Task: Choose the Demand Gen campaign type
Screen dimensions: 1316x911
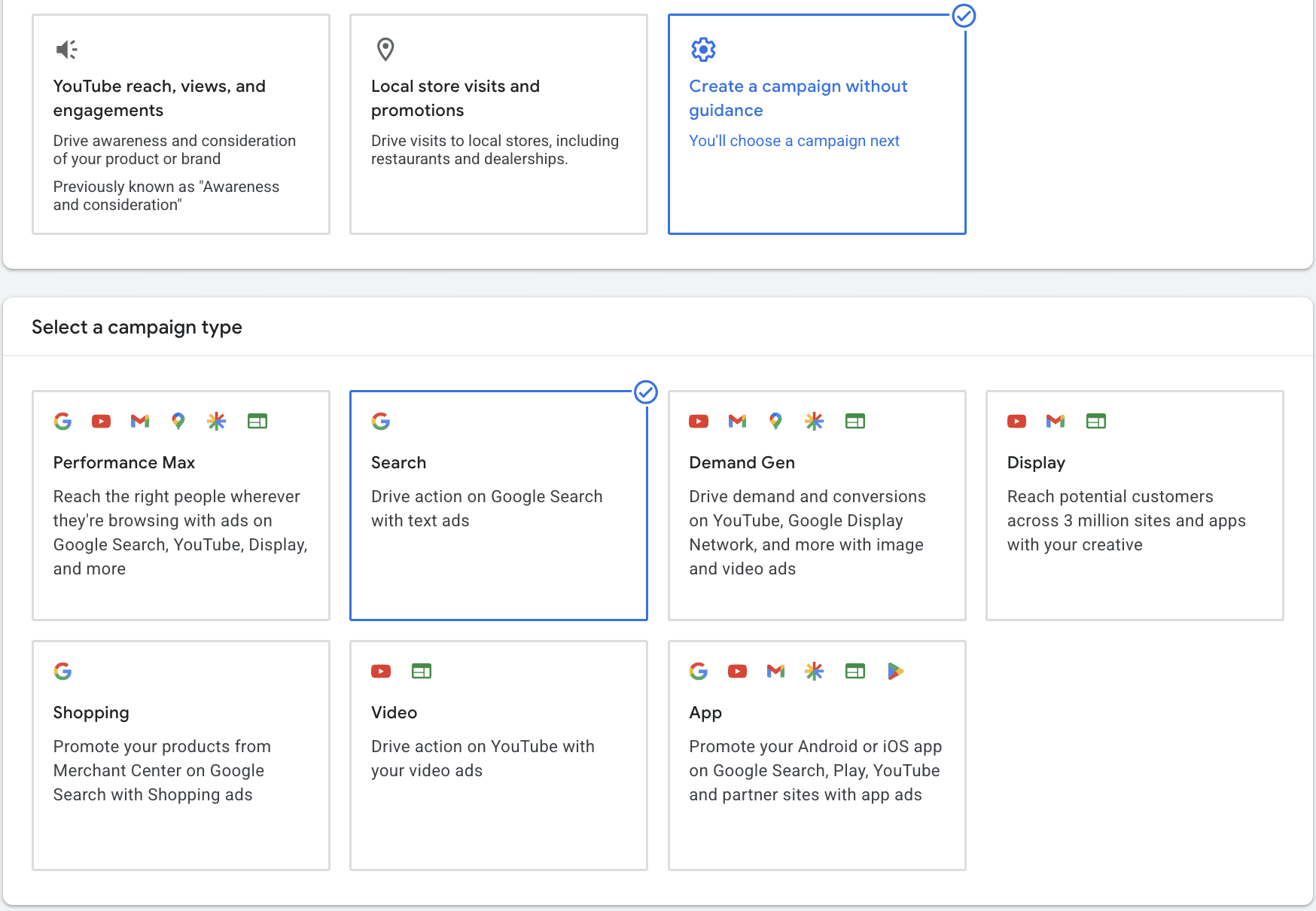Action: click(817, 505)
